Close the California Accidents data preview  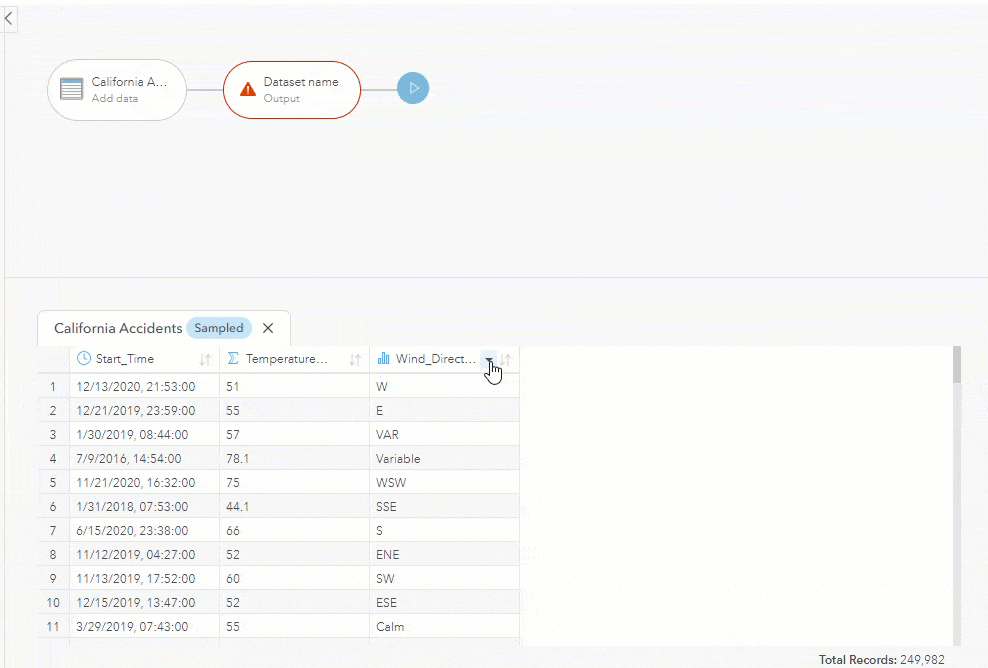pyautogui.click(x=267, y=327)
